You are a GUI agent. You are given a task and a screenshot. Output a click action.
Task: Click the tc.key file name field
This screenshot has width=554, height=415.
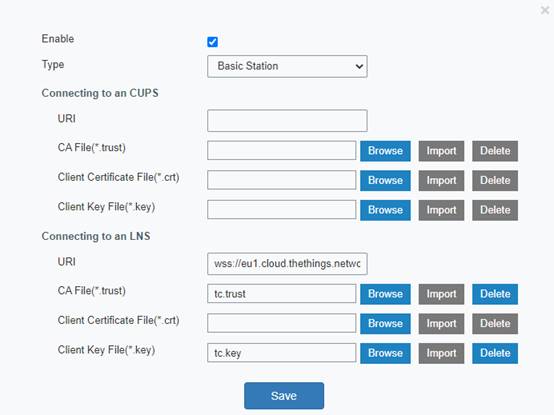tap(282, 352)
